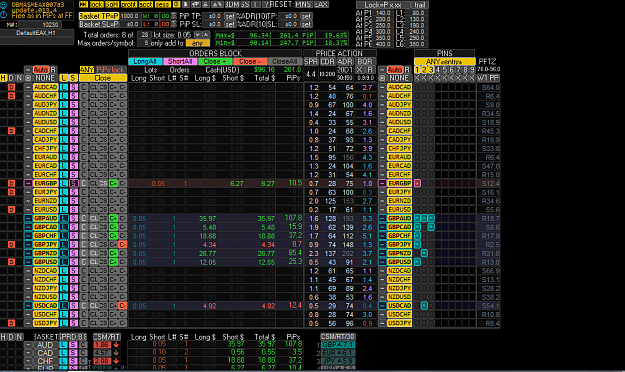Toggle Auto button in pins panel header

pyautogui.click(x=395, y=70)
